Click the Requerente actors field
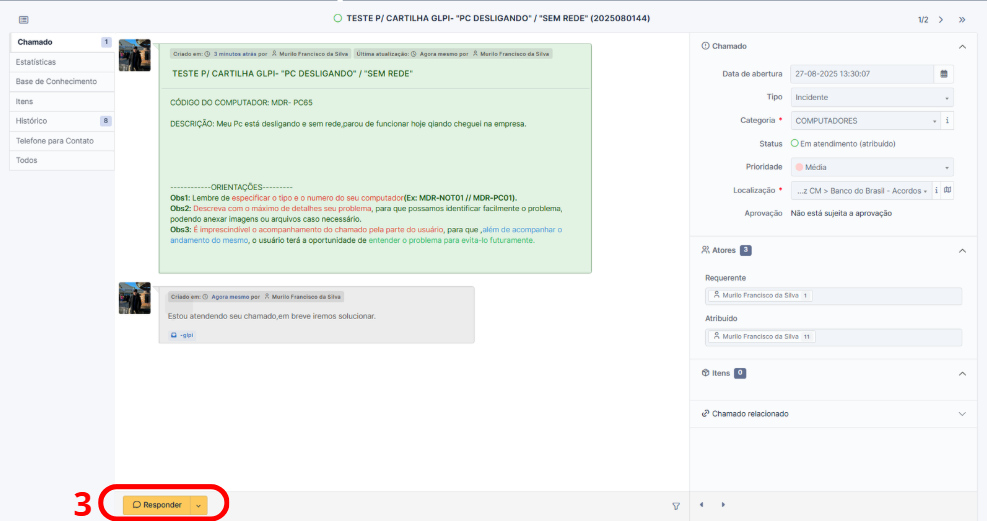Screen dimensions: 987x521 (833, 296)
